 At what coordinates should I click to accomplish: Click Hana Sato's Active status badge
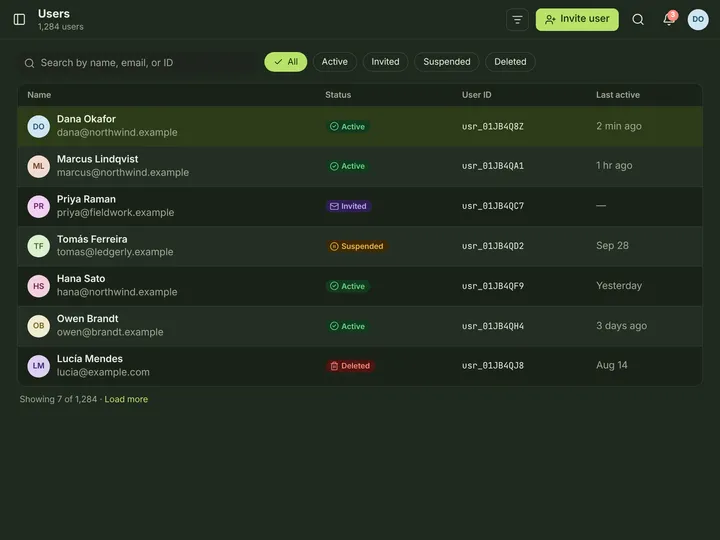[x=348, y=286]
